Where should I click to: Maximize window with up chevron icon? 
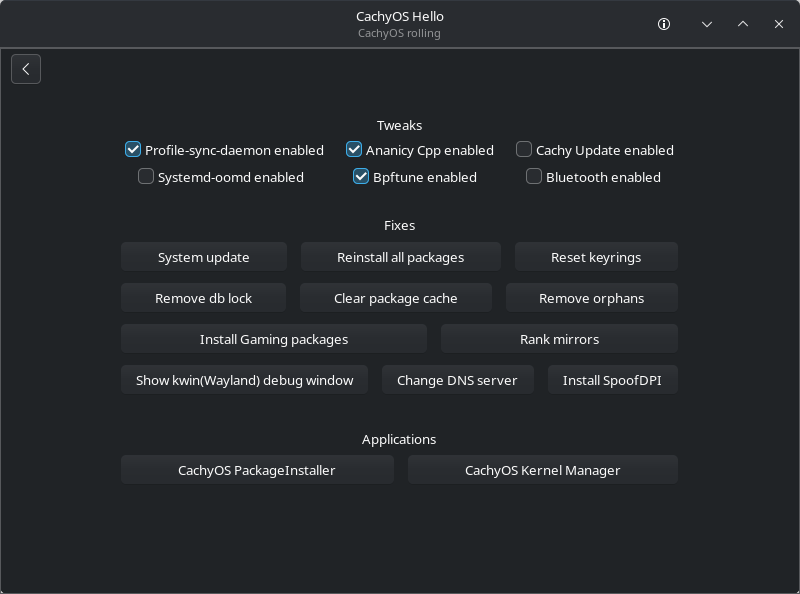coord(743,24)
